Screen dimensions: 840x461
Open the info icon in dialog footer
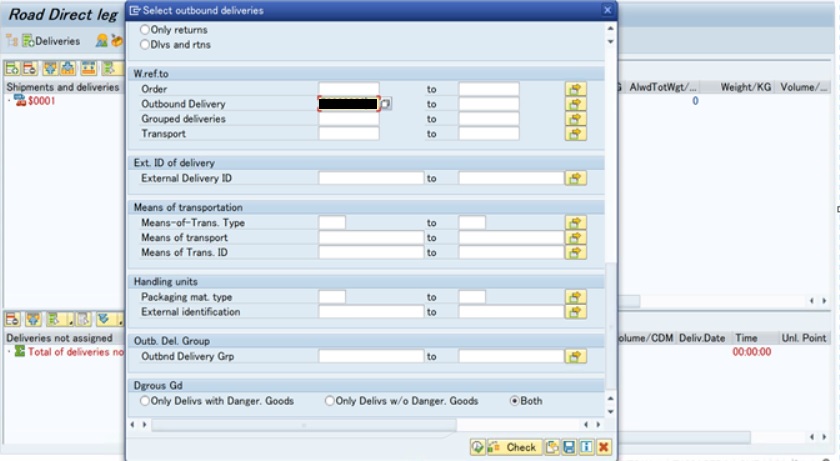click(585, 447)
